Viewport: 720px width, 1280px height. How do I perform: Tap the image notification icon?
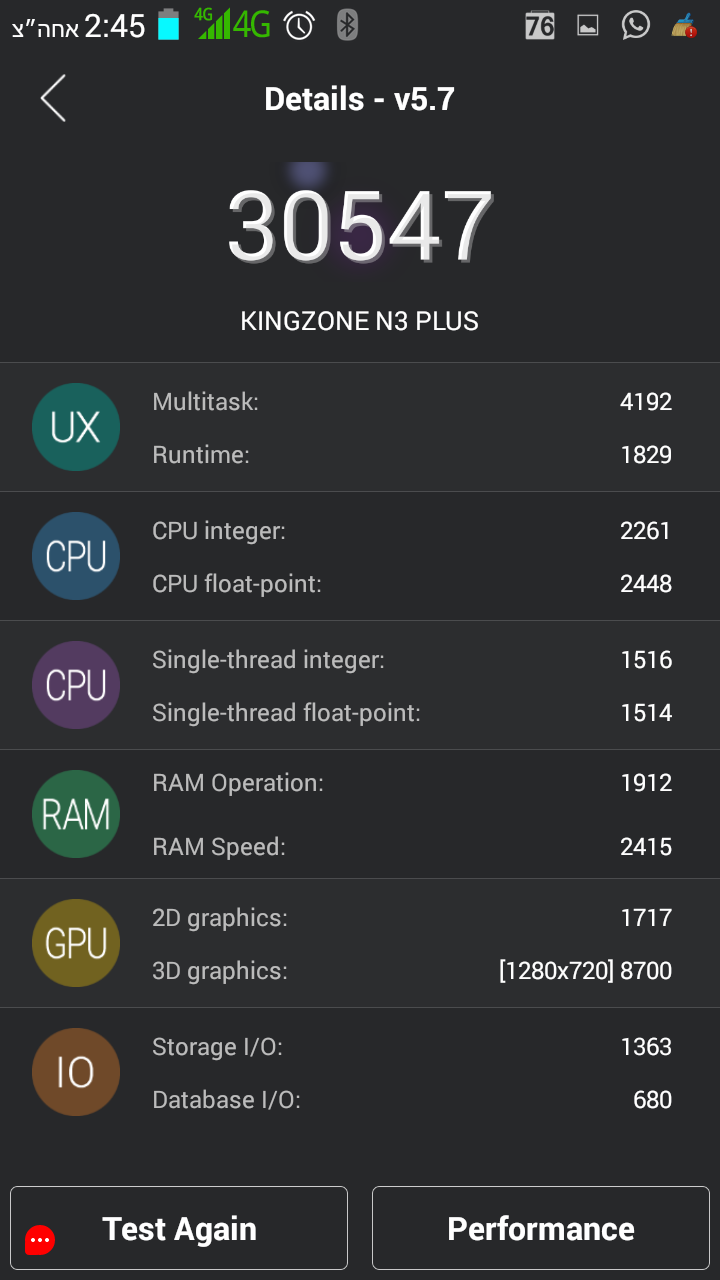(x=588, y=26)
